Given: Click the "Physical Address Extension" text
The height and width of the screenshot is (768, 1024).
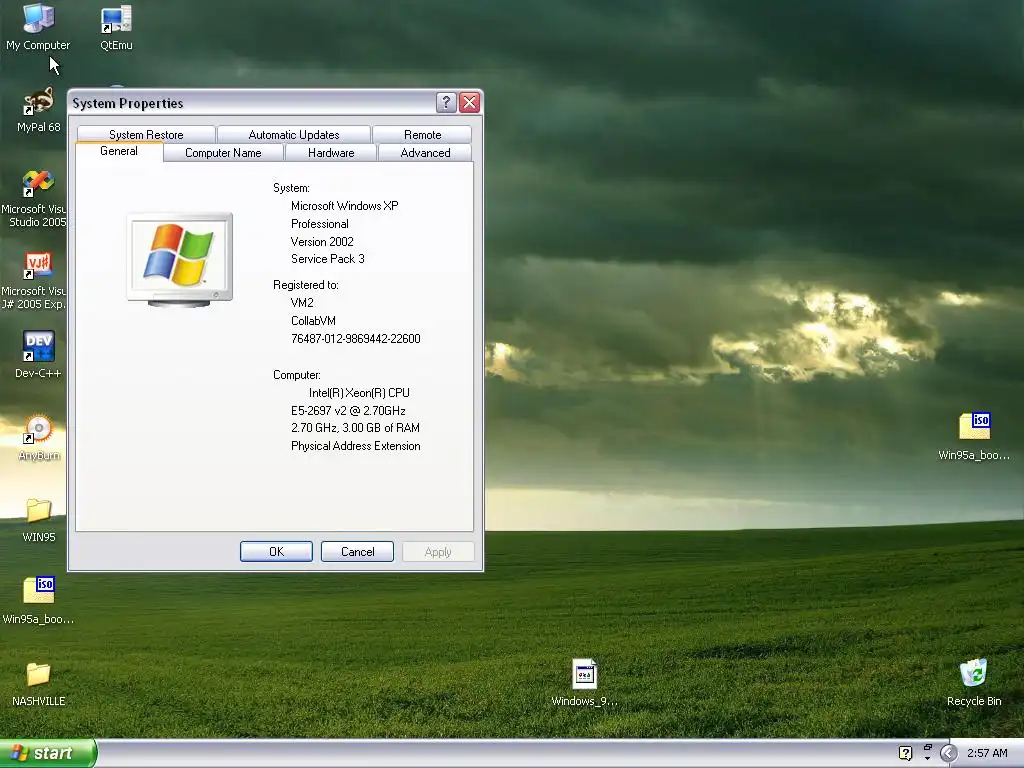Looking at the screenshot, I should pyautogui.click(x=355, y=446).
